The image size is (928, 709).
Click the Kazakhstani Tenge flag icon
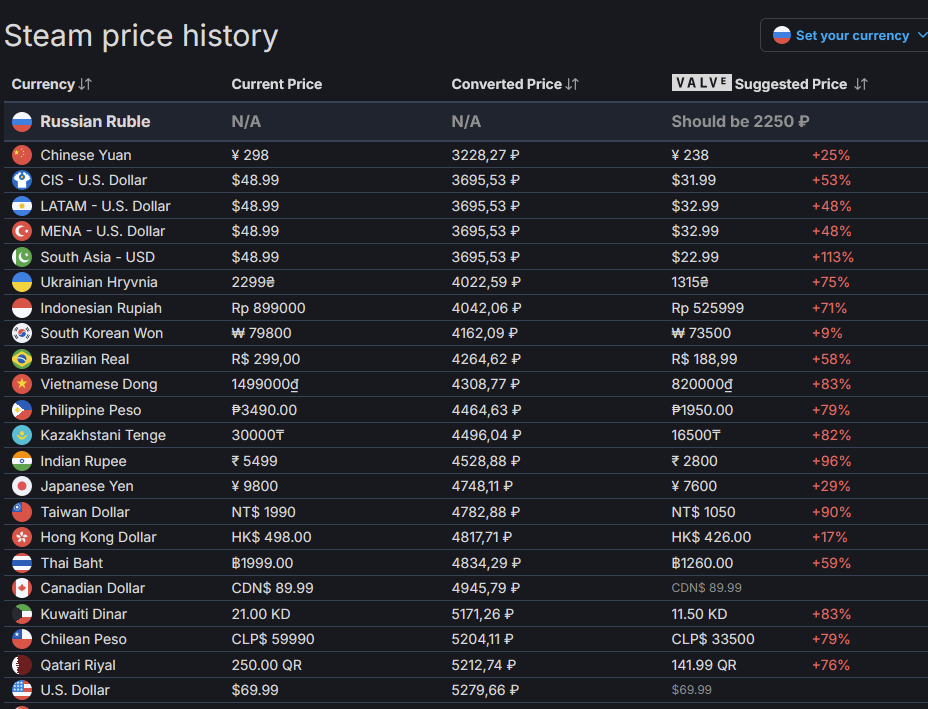(22, 434)
